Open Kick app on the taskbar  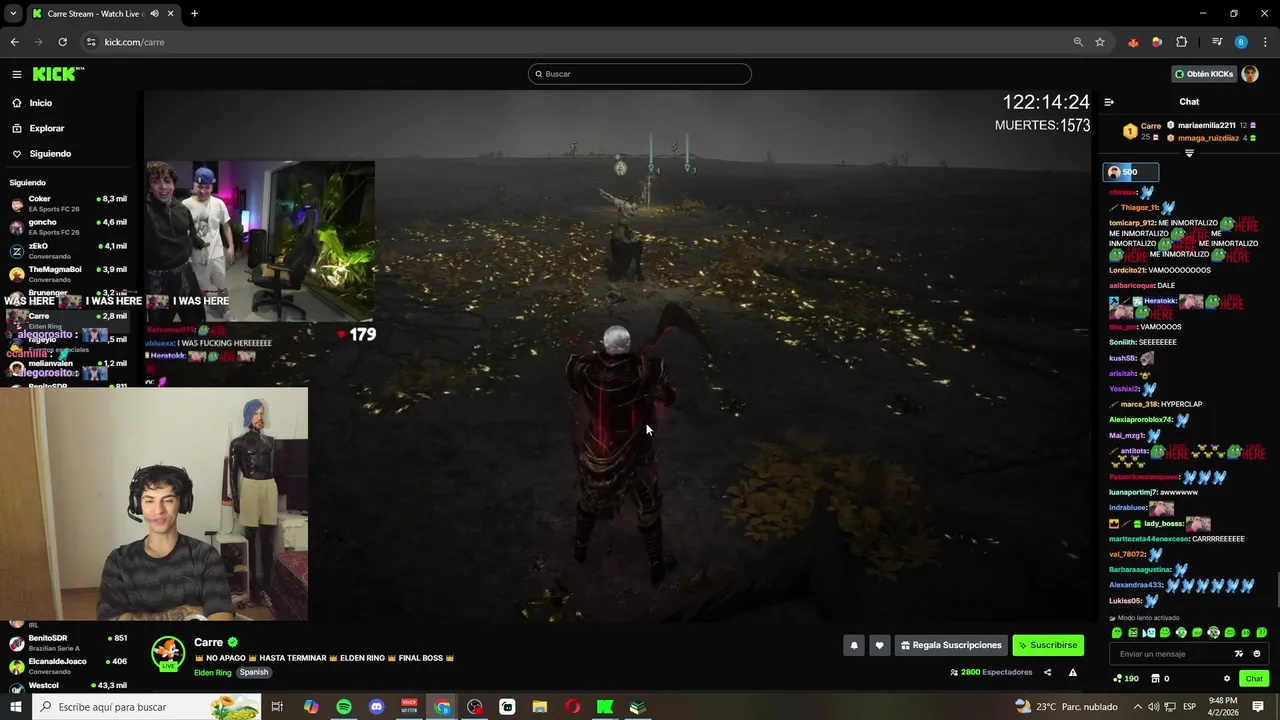[605, 707]
